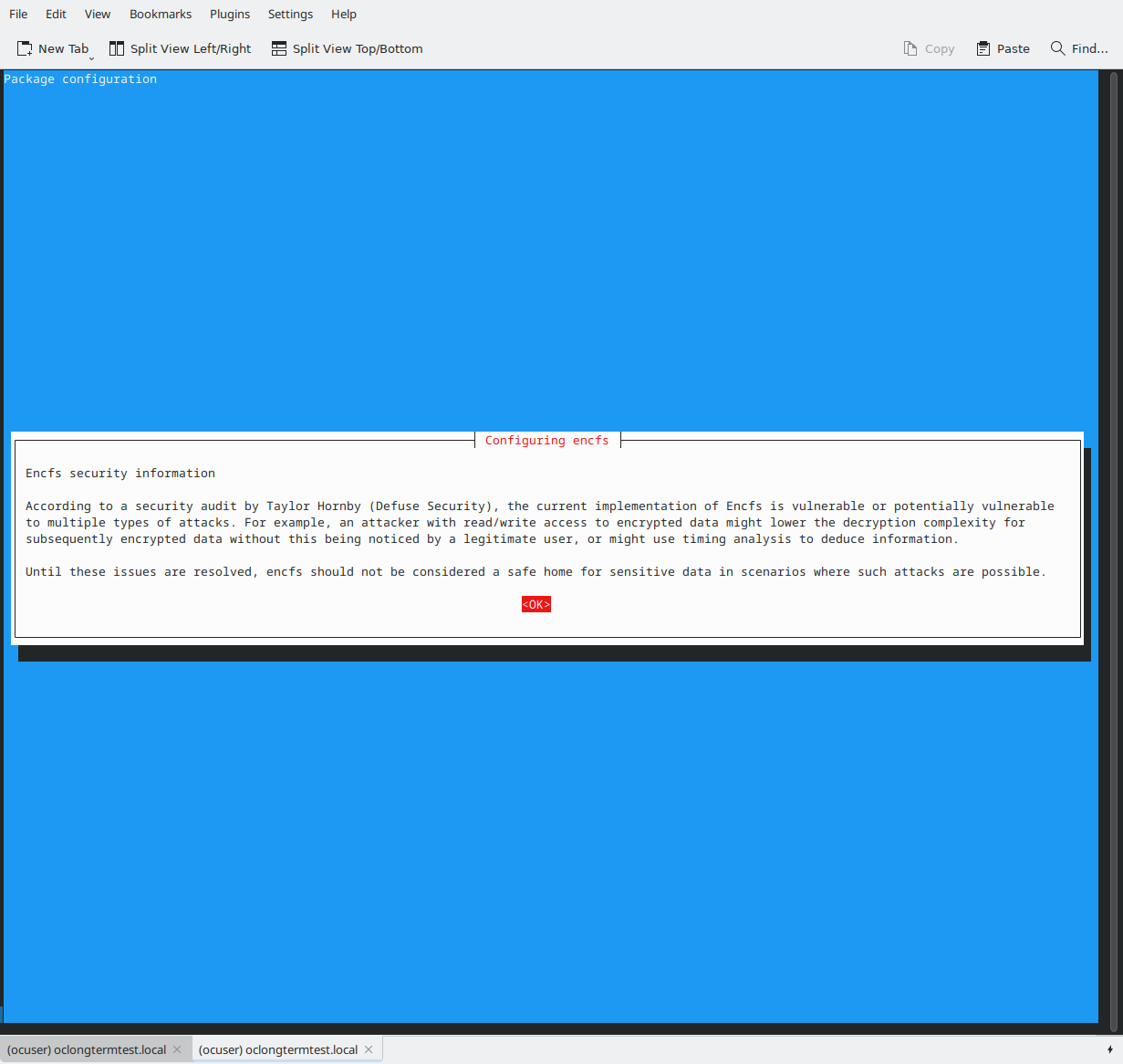
Task: Open the File menu
Action: point(18,14)
